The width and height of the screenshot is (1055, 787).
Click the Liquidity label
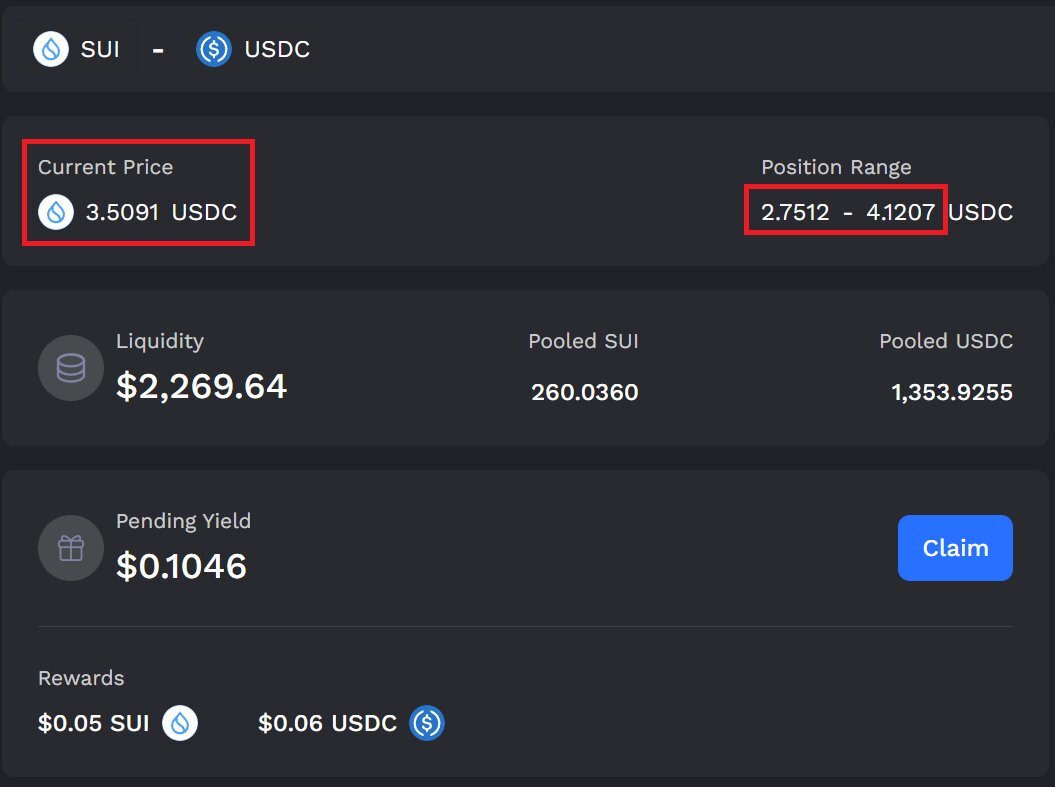click(x=160, y=342)
